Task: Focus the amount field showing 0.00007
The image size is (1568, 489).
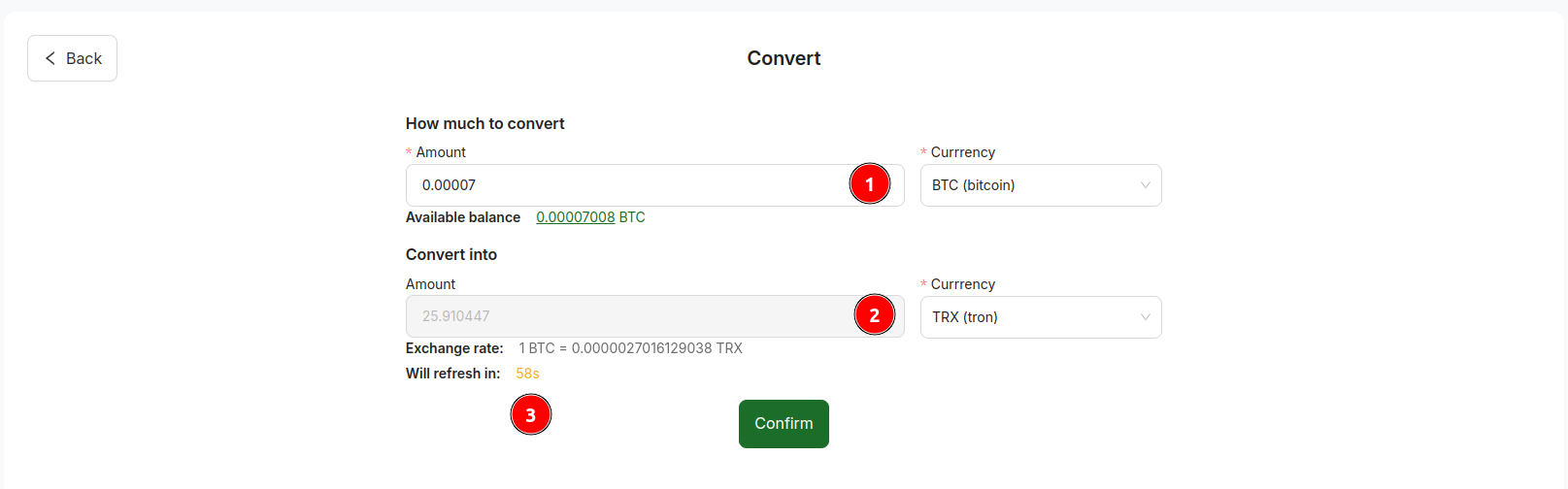Action: (x=655, y=185)
